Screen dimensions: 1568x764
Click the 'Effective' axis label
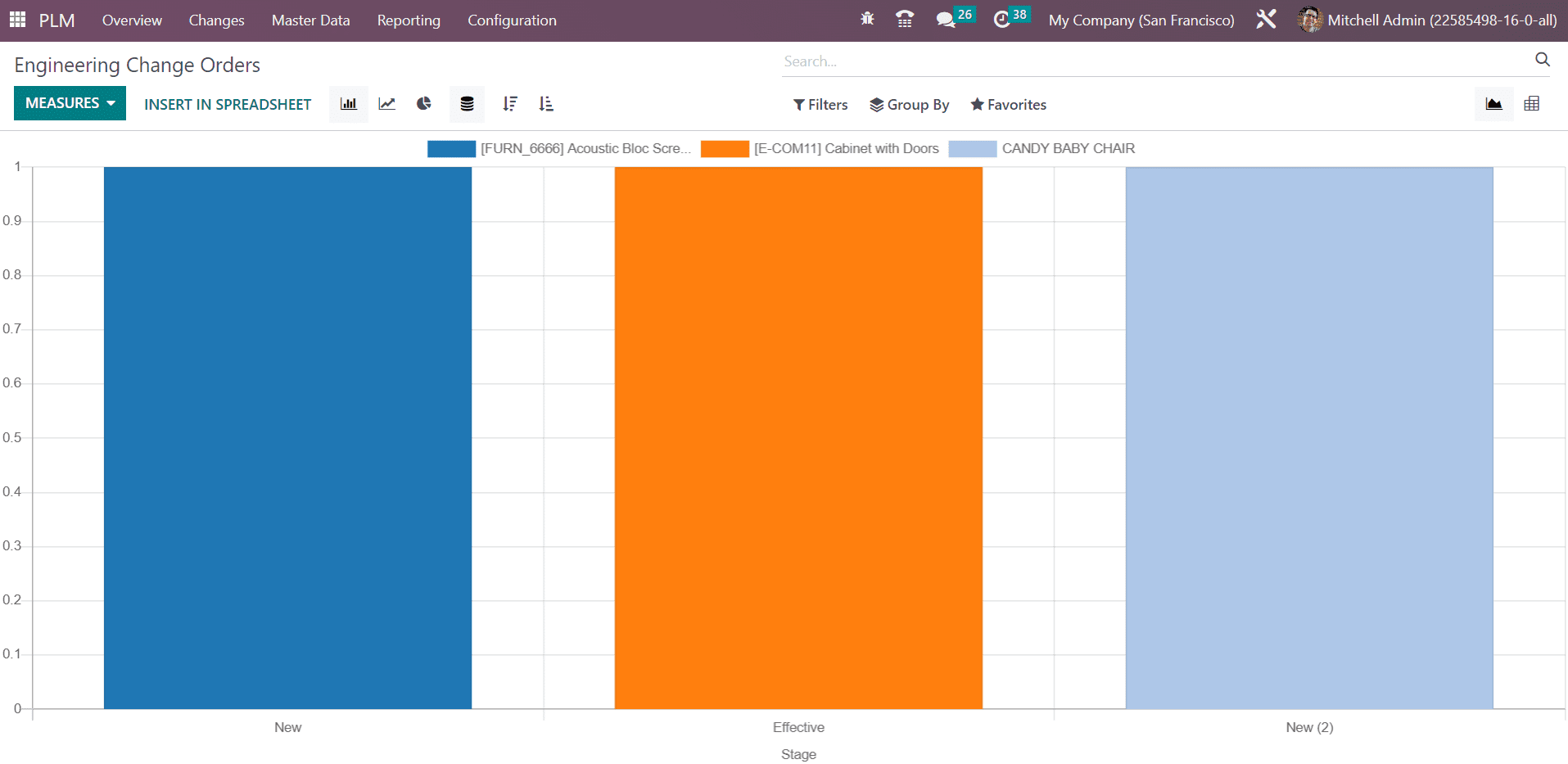(x=798, y=727)
